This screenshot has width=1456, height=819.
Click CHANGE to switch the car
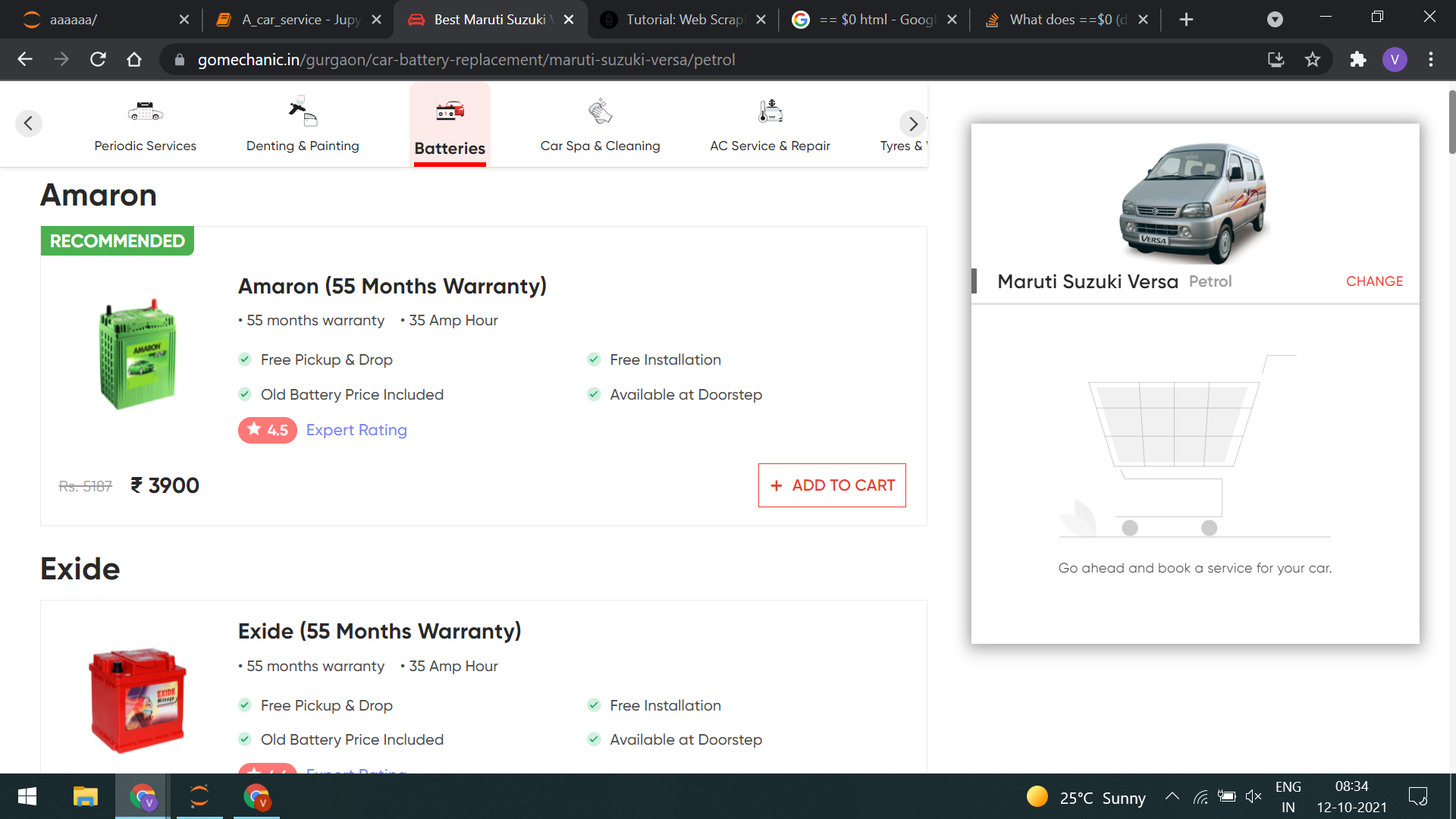1374,281
